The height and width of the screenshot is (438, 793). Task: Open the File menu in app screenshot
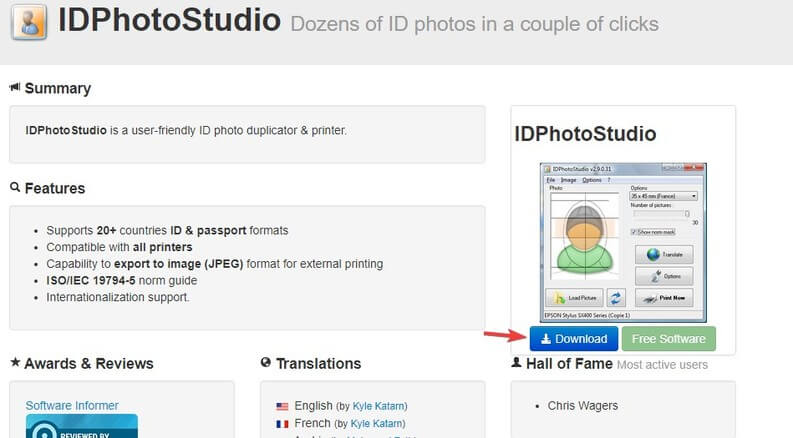click(550, 180)
